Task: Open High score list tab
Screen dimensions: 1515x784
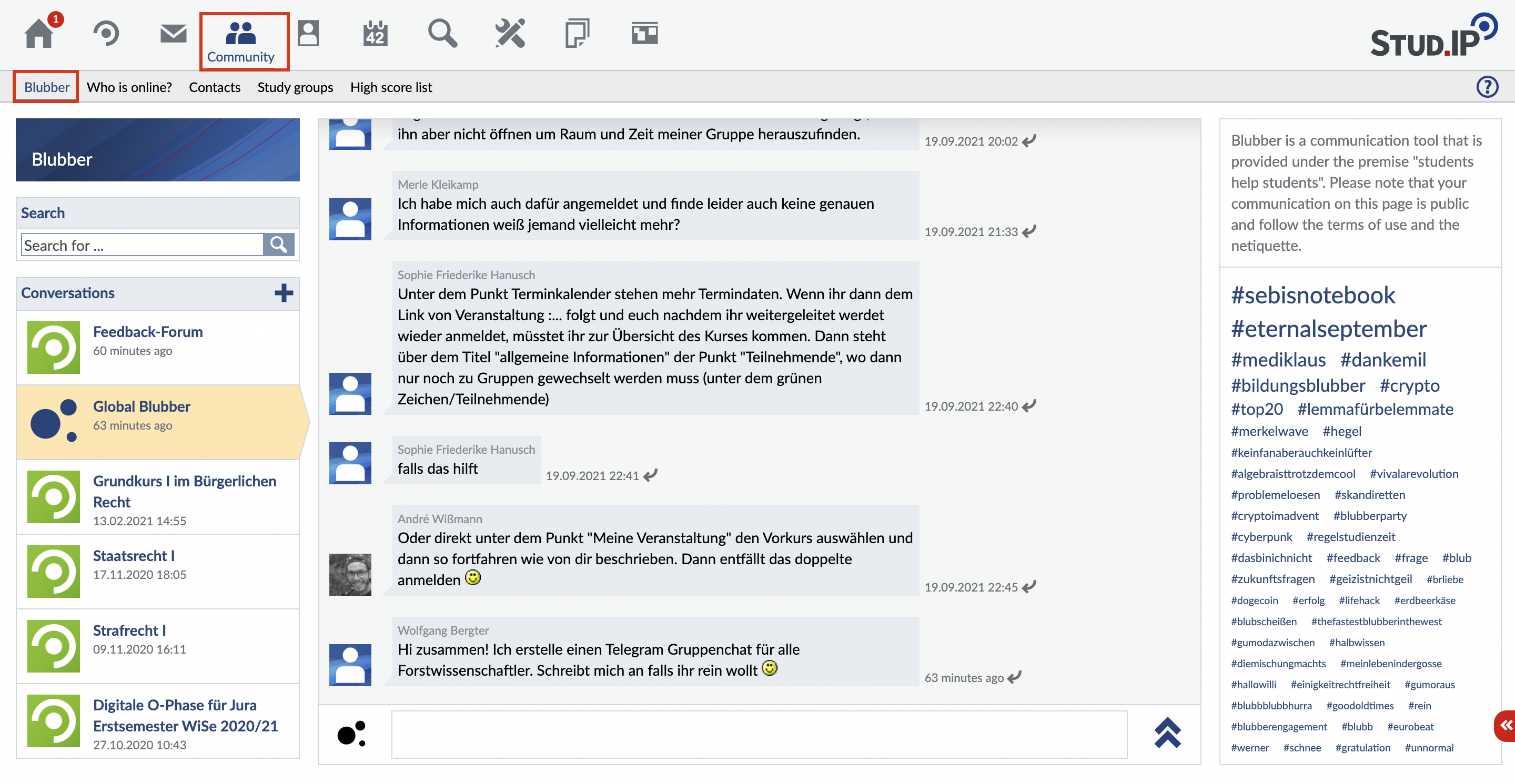Action: (391, 87)
